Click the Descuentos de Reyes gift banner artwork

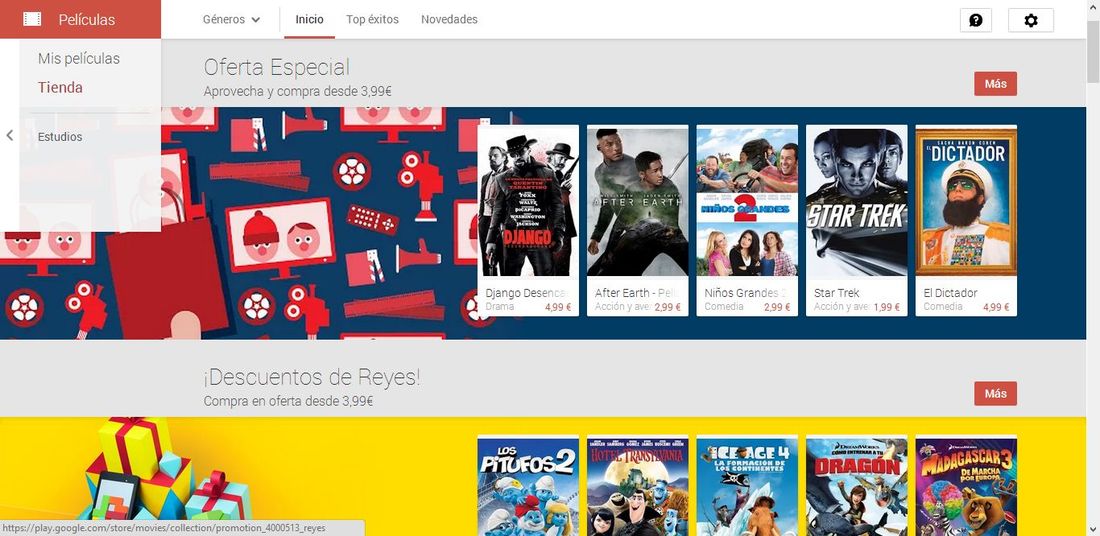pos(239,476)
